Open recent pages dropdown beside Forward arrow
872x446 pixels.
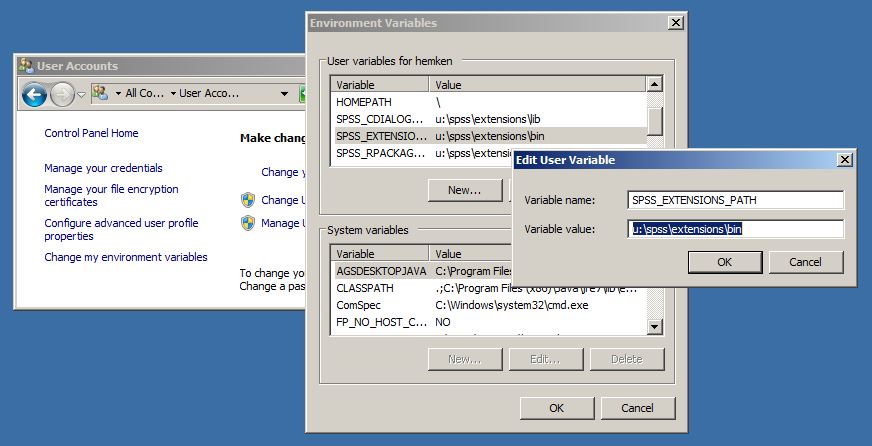coord(81,95)
